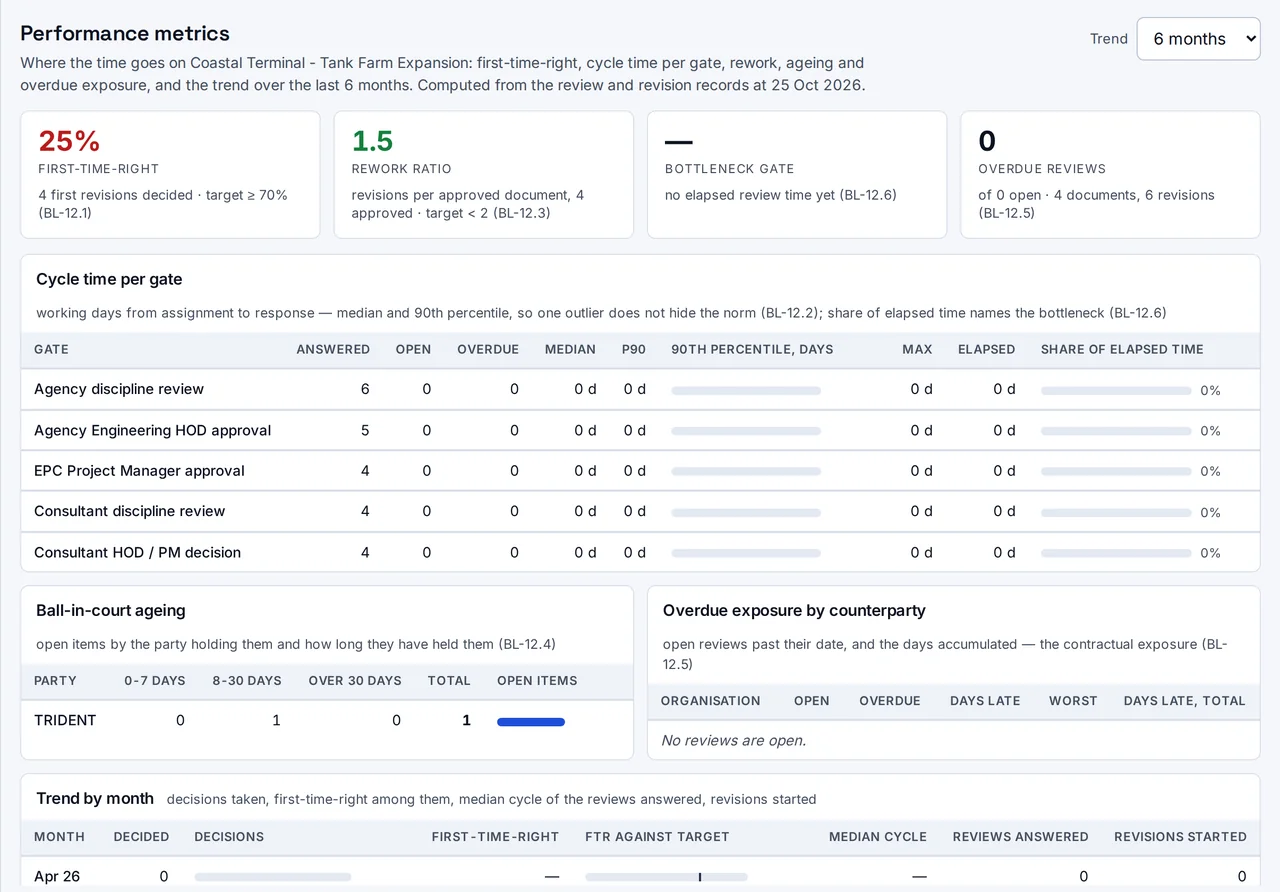The width and height of the screenshot is (1280, 892).
Task: Click the FTR AGAINST TARGET column header
Action: pos(657,836)
